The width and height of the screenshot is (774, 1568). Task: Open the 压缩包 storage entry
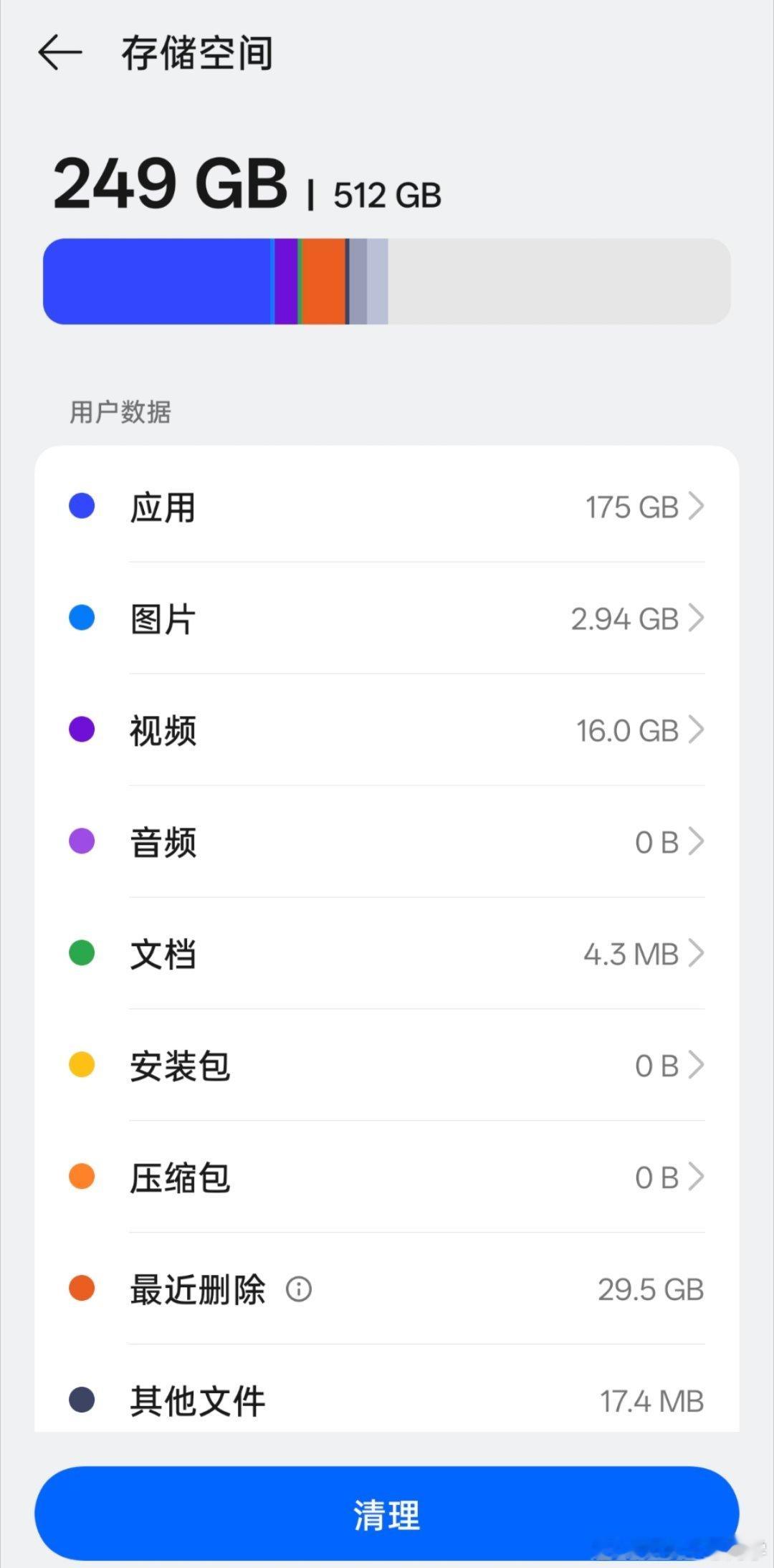(387, 1177)
